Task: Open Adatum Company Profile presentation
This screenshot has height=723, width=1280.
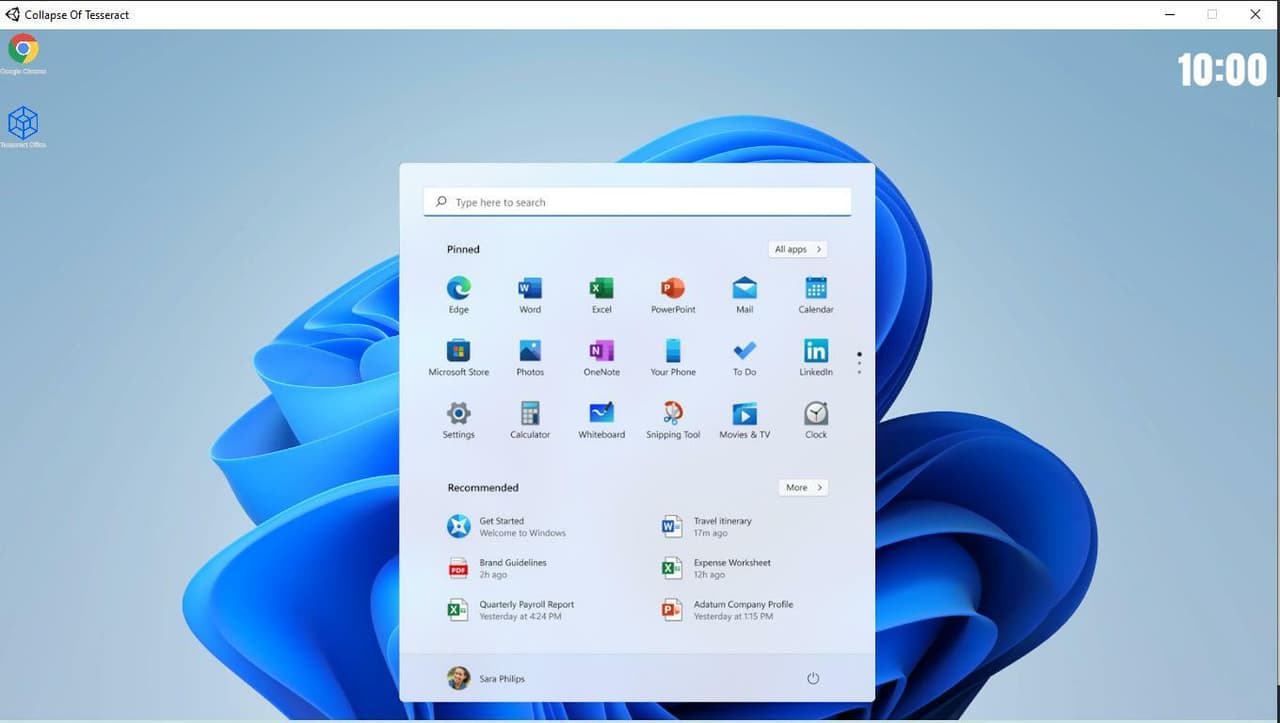Action: [x=728, y=610]
